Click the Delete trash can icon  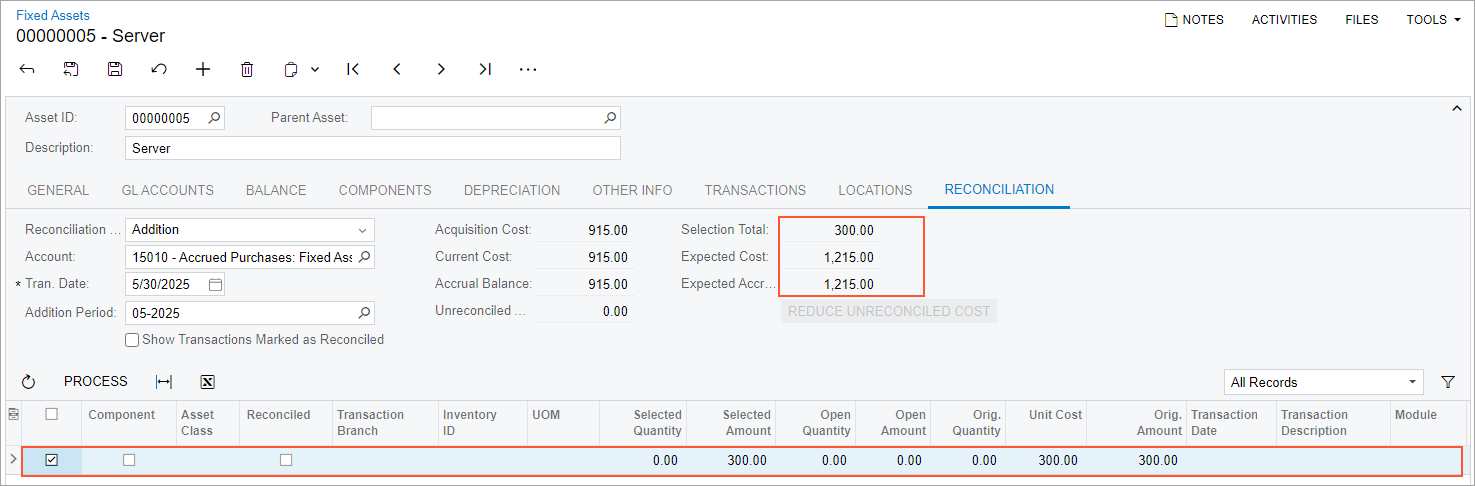[247, 69]
